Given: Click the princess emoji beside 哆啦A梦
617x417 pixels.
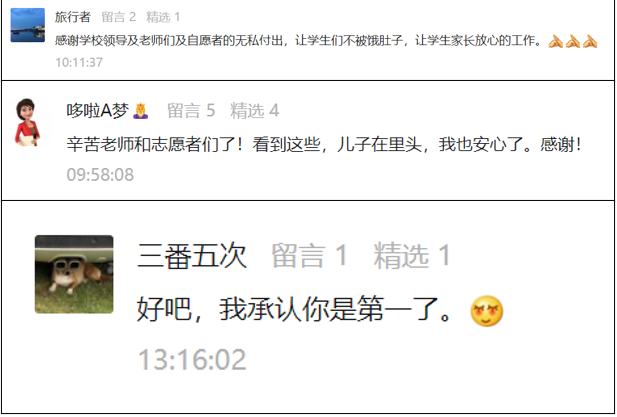Looking at the screenshot, I should [140, 111].
